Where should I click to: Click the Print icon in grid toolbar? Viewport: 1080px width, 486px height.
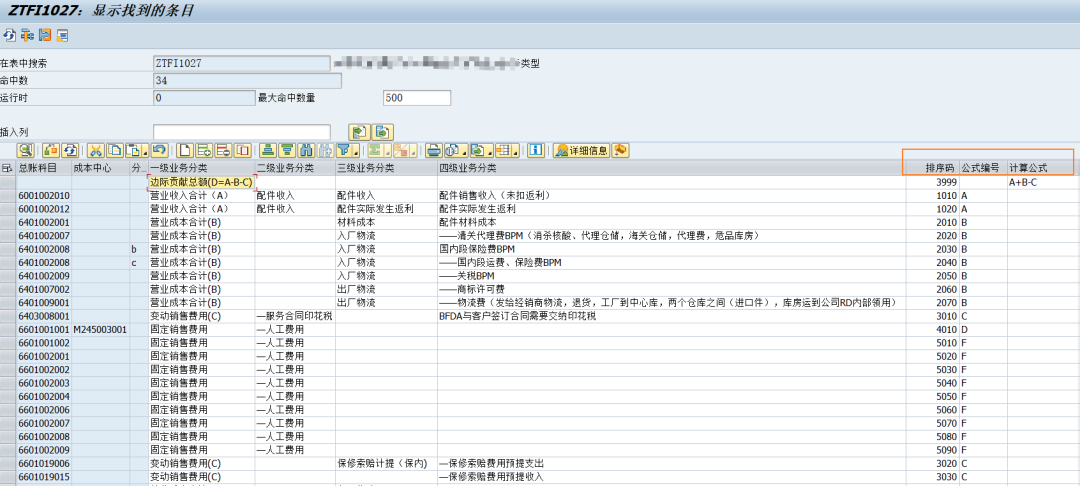pos(434,150)
